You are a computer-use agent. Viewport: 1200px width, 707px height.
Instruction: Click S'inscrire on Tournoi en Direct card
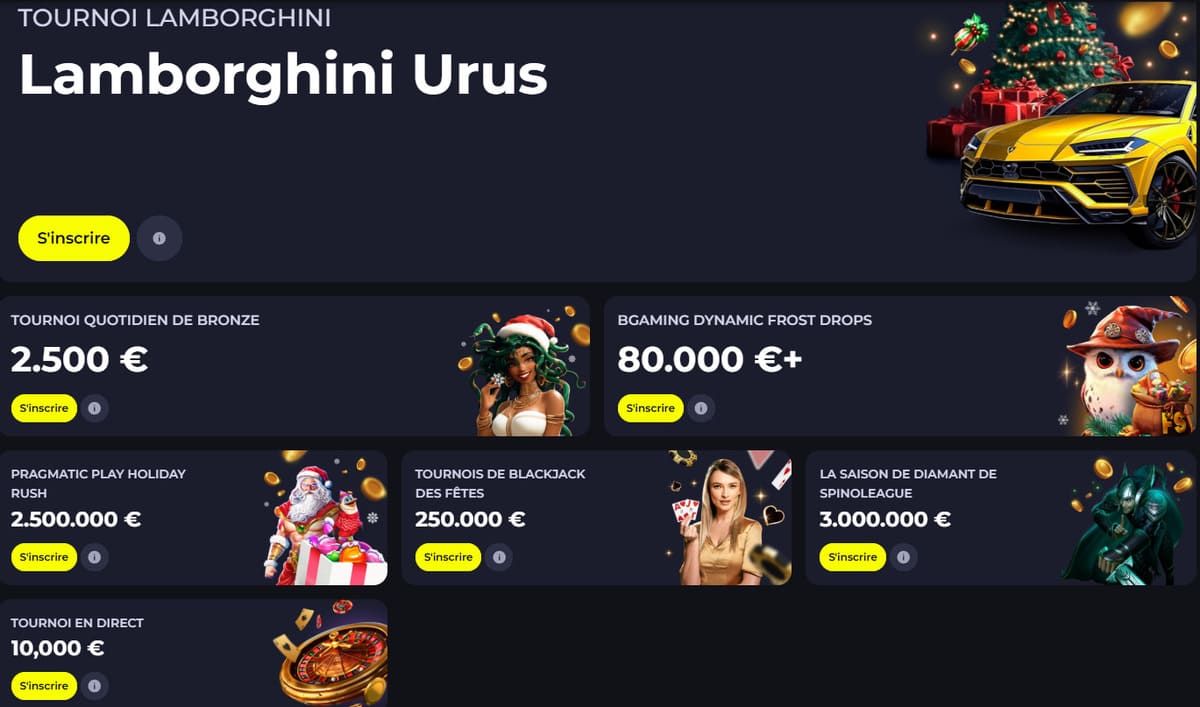[x=44, y=686]
